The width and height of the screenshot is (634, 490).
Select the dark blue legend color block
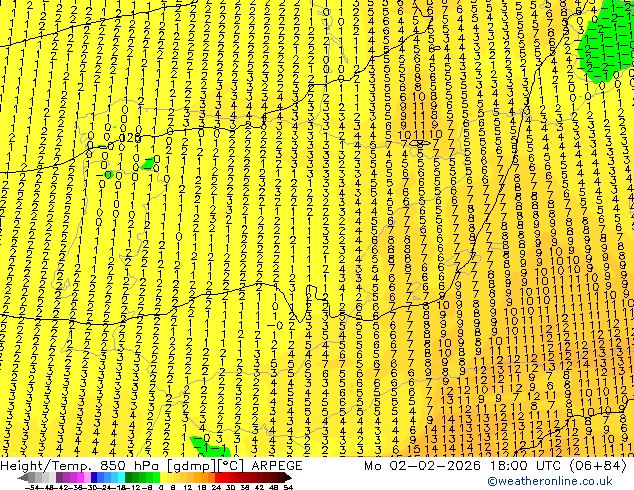pos(94,478)
